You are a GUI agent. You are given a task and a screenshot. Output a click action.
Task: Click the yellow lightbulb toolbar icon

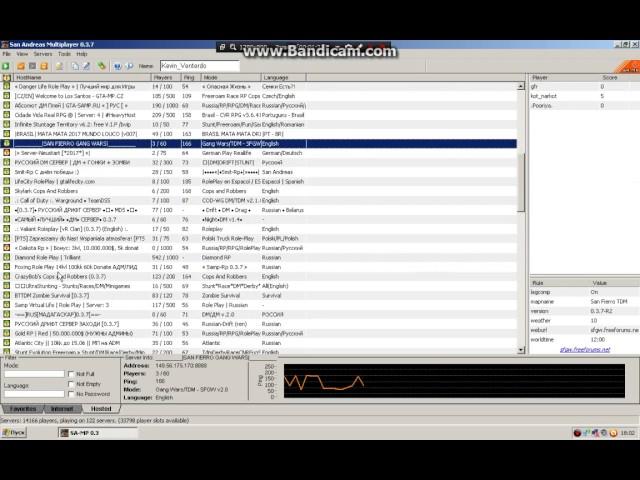59,66
